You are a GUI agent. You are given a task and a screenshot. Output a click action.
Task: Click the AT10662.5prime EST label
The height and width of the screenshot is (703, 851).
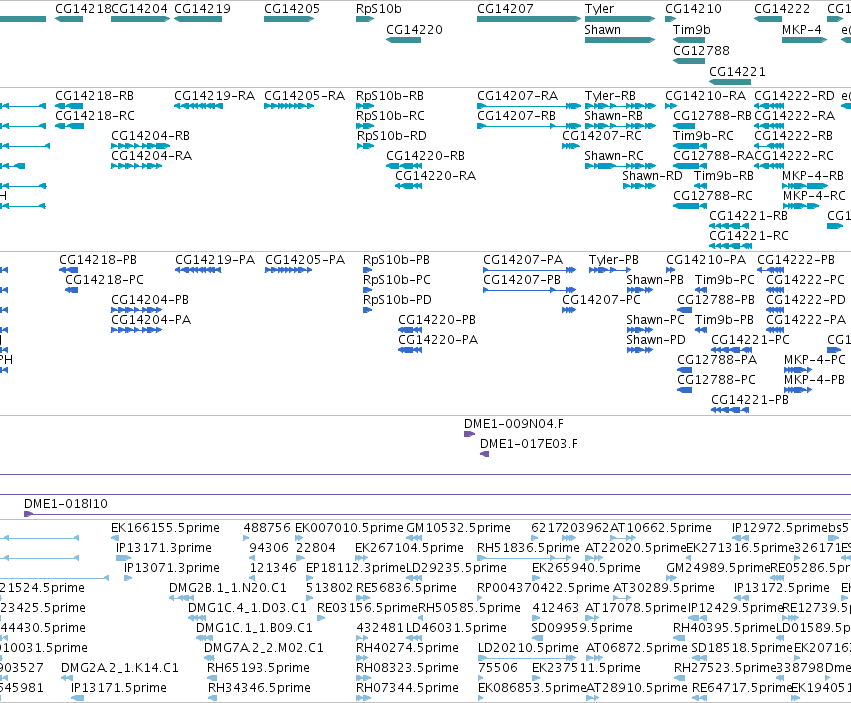tap(661, 529)
